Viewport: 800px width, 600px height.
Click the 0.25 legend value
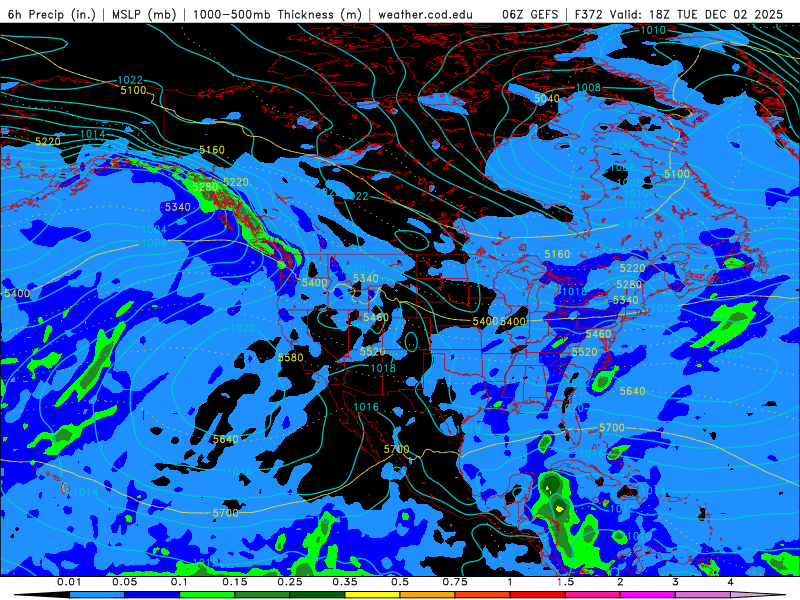pyautogui.click(x=290, y=582)
